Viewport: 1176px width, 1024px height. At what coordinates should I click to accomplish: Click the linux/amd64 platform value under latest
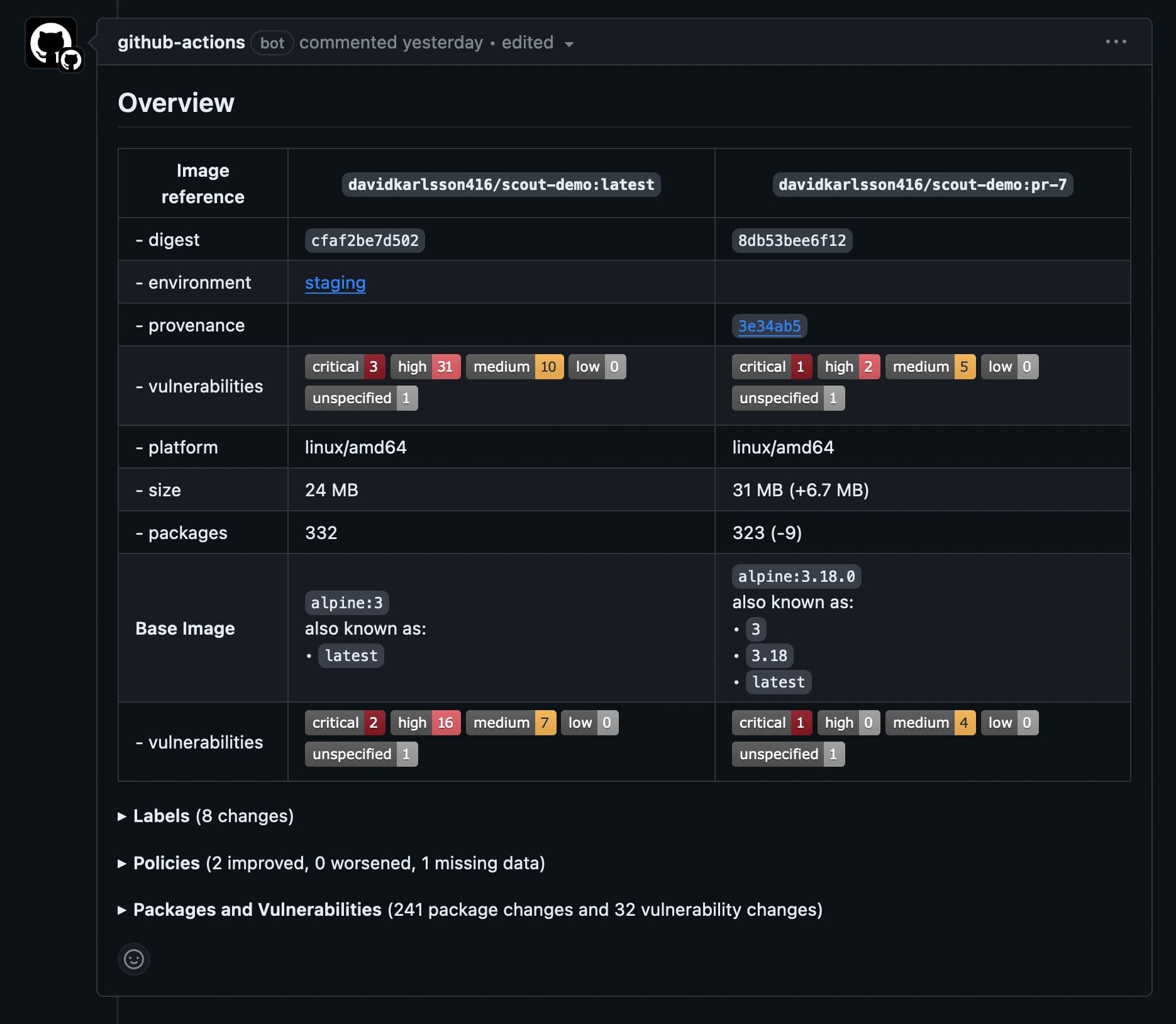(x=355, y=447)
